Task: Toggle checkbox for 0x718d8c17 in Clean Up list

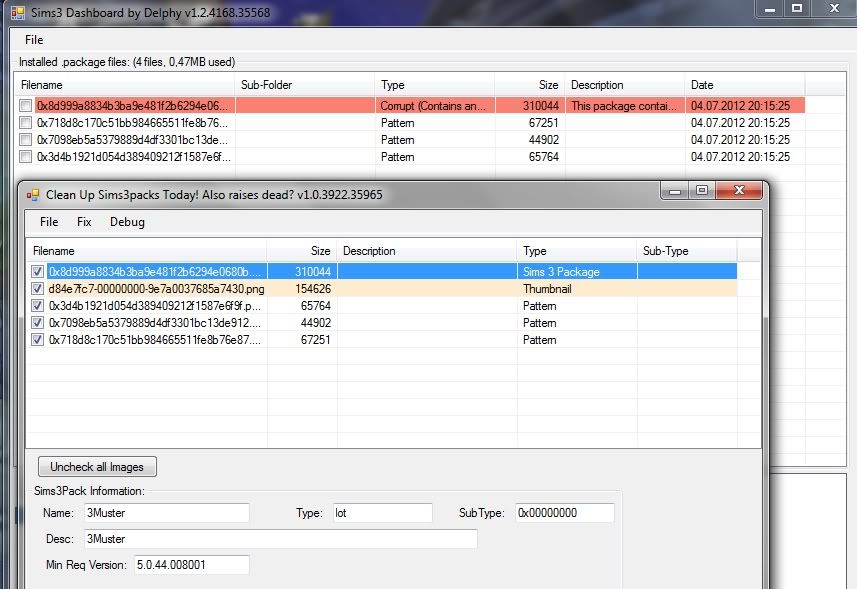Action: (37, 340)
